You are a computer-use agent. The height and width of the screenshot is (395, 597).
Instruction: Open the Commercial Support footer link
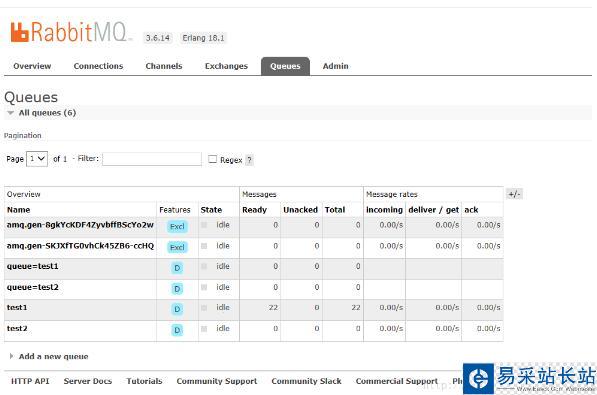pos(397,381)
